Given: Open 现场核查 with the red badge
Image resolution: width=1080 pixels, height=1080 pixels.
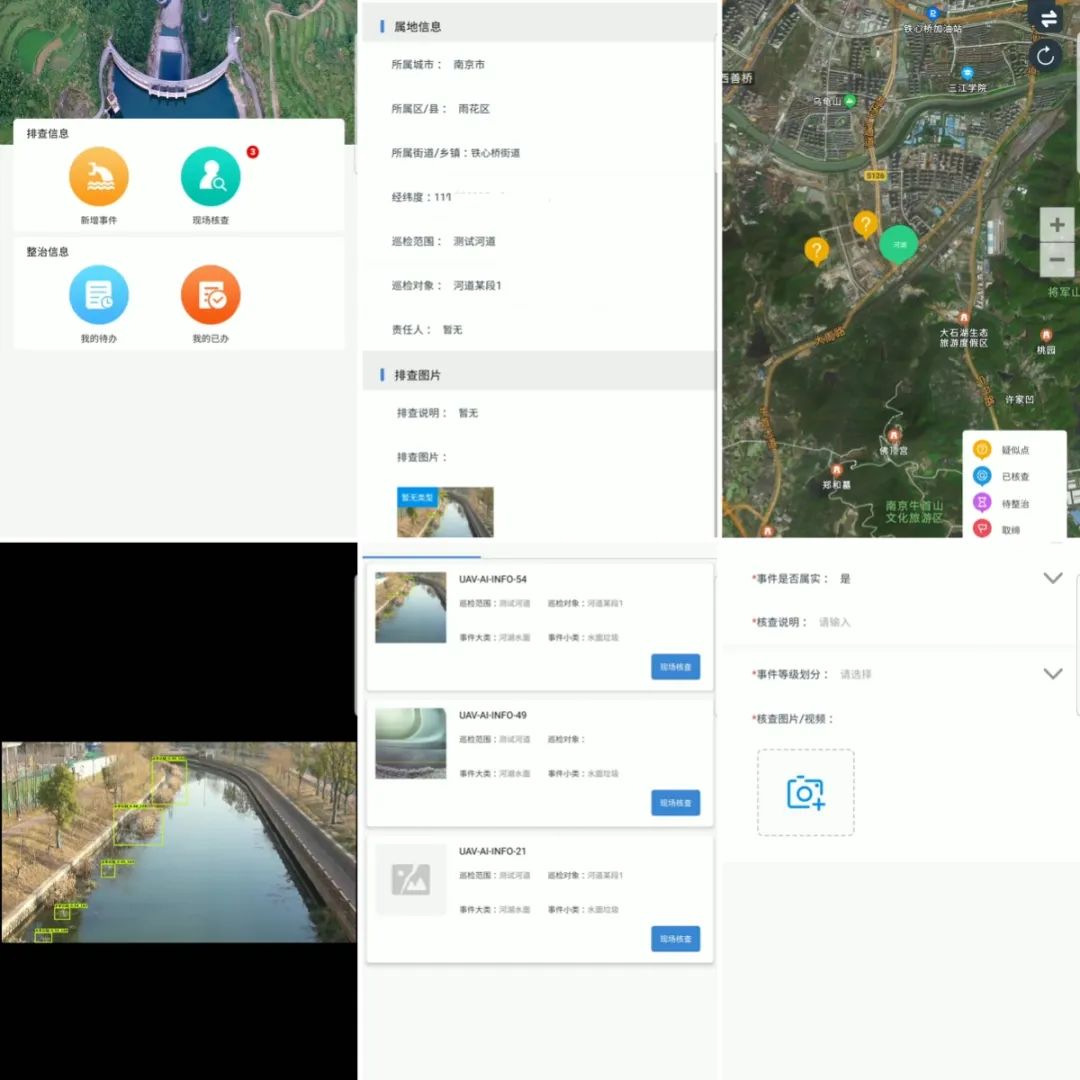Looking at the screenshot, I should (x=210, y=177).
